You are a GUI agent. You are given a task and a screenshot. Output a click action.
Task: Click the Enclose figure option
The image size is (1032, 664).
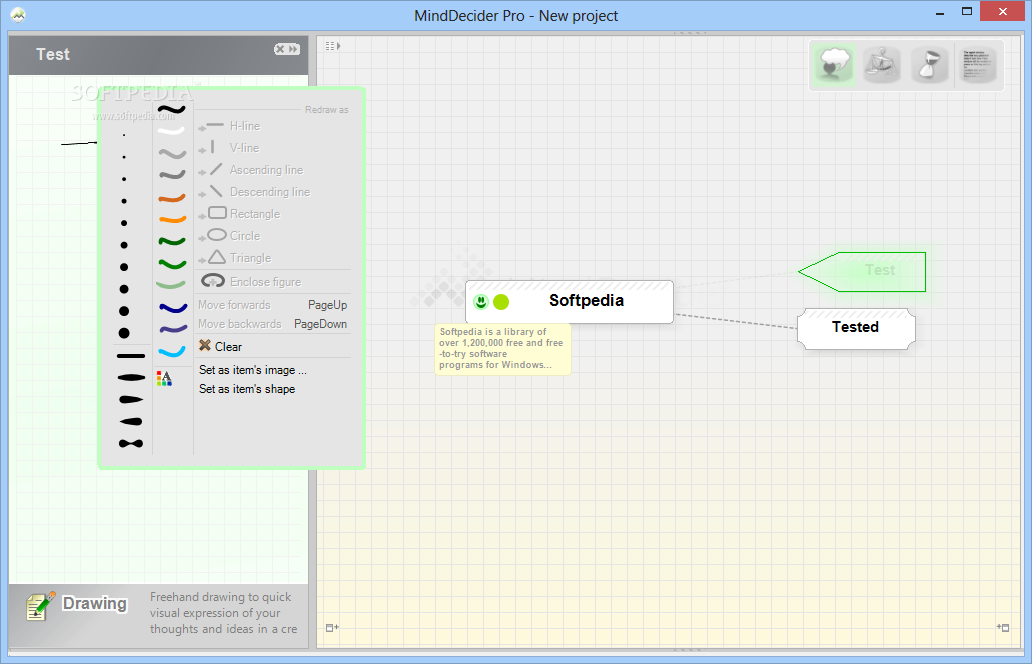pos(251,282)
